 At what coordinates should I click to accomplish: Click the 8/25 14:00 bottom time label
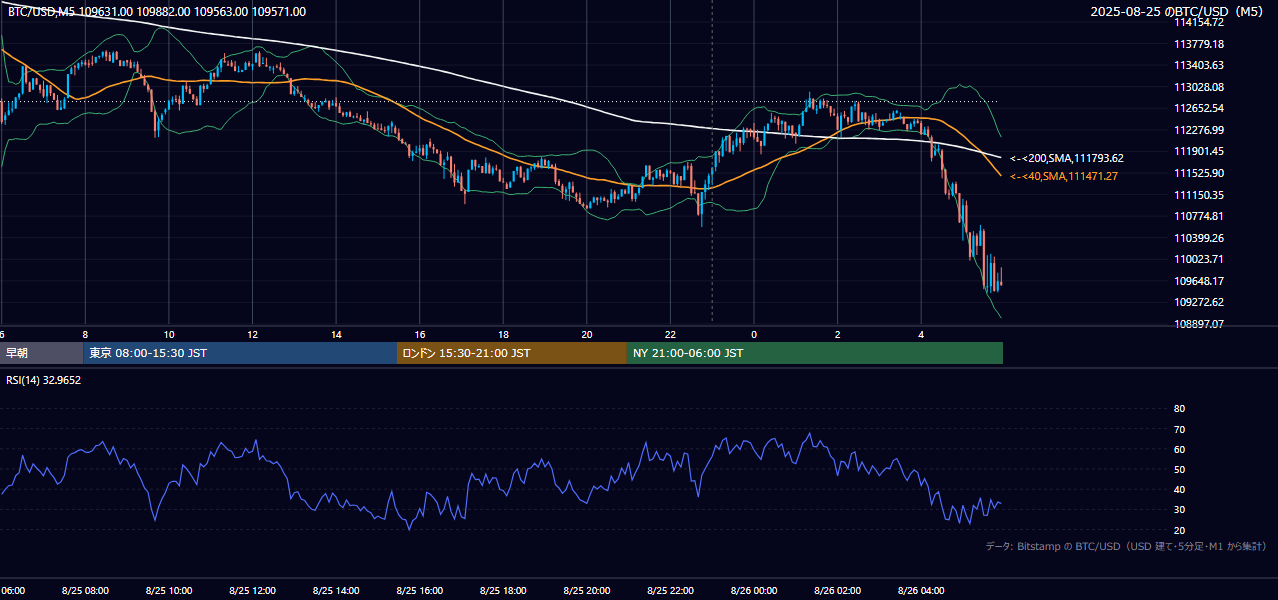[336, 591]
